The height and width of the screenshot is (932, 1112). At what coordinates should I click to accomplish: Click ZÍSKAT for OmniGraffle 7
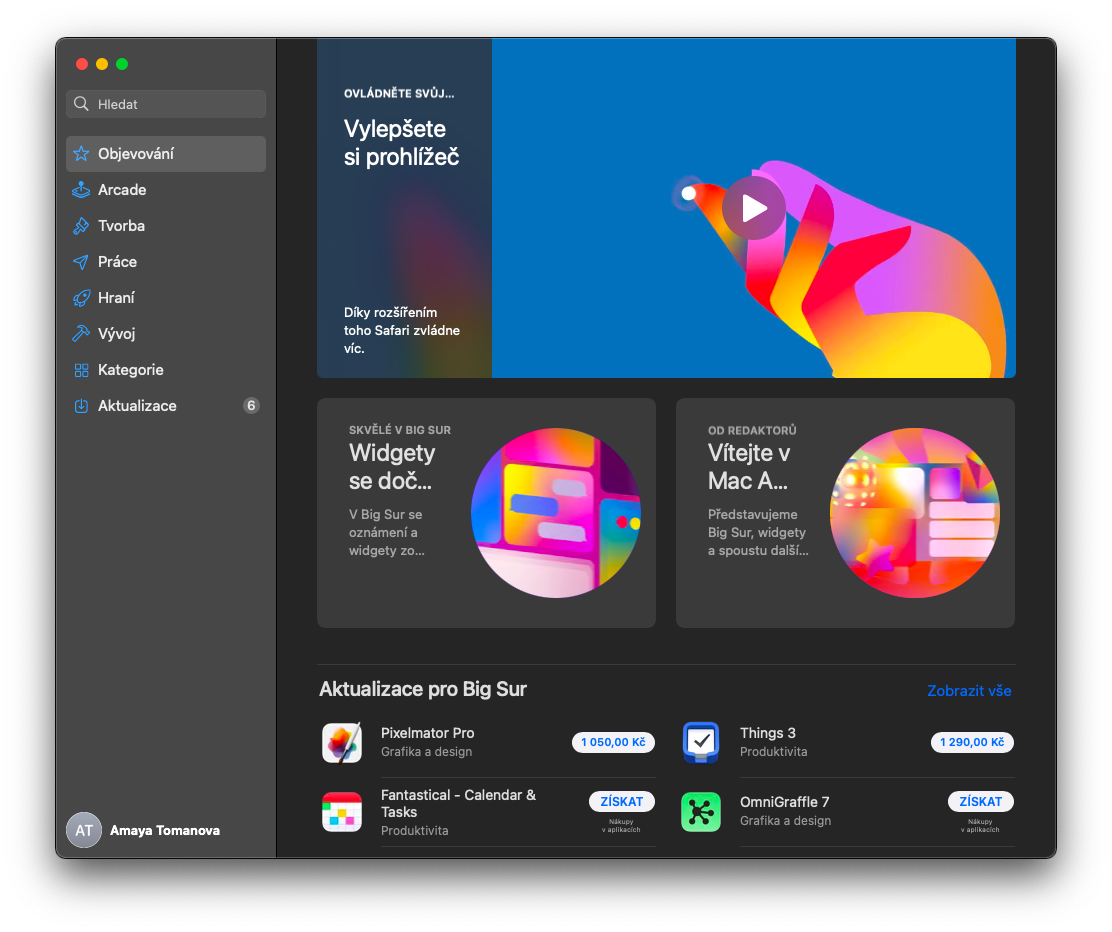[980, 801]
